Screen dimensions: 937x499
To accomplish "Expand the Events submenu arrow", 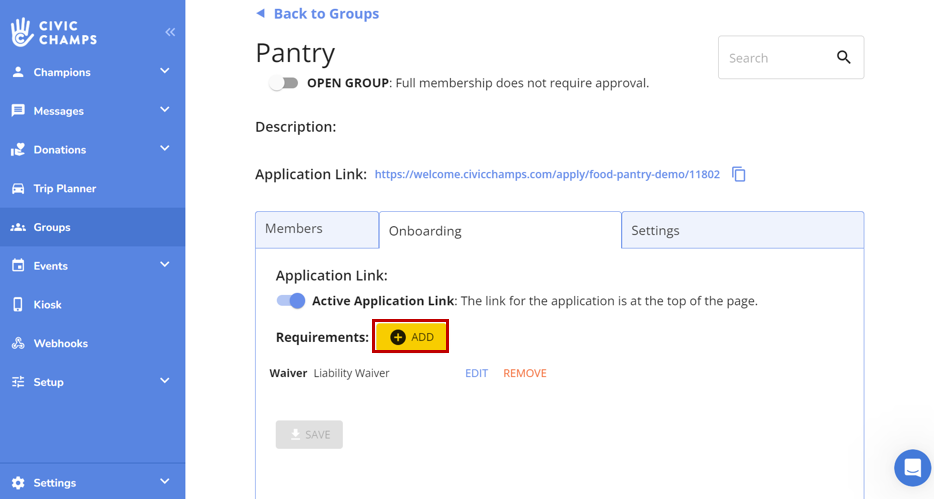I will pos(165,265).
